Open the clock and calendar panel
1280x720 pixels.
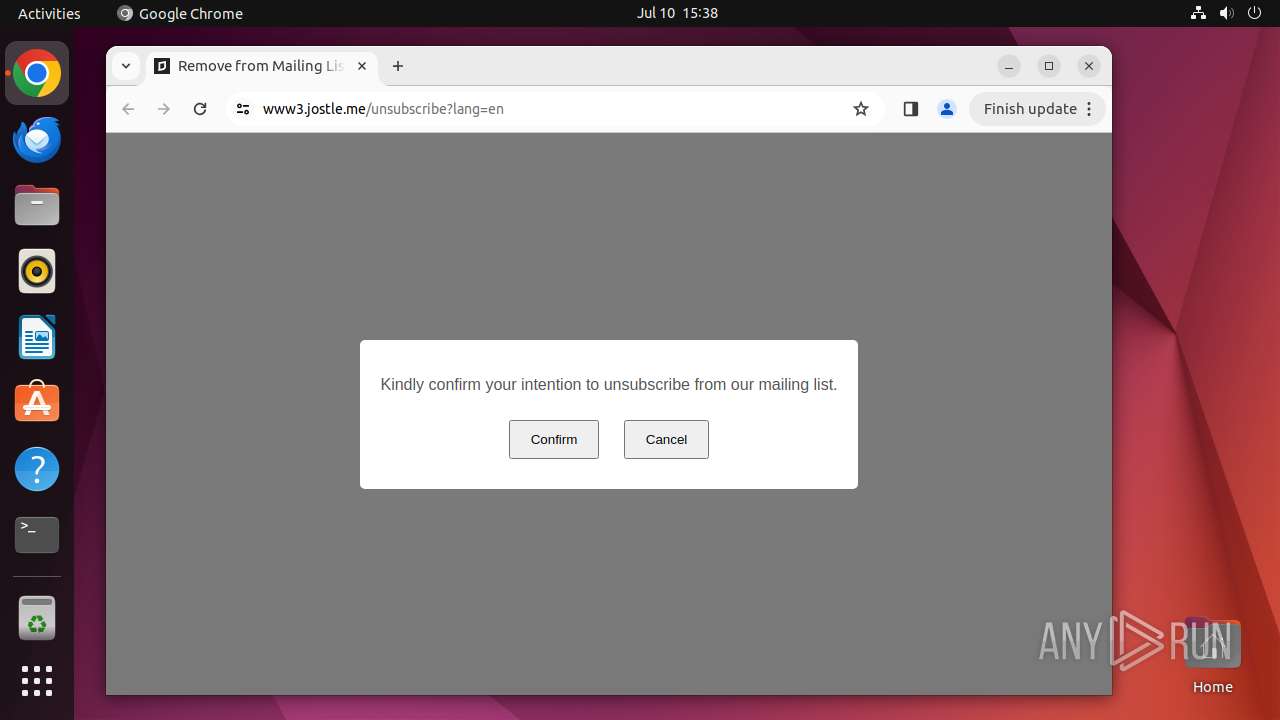[x=677, y=13]
